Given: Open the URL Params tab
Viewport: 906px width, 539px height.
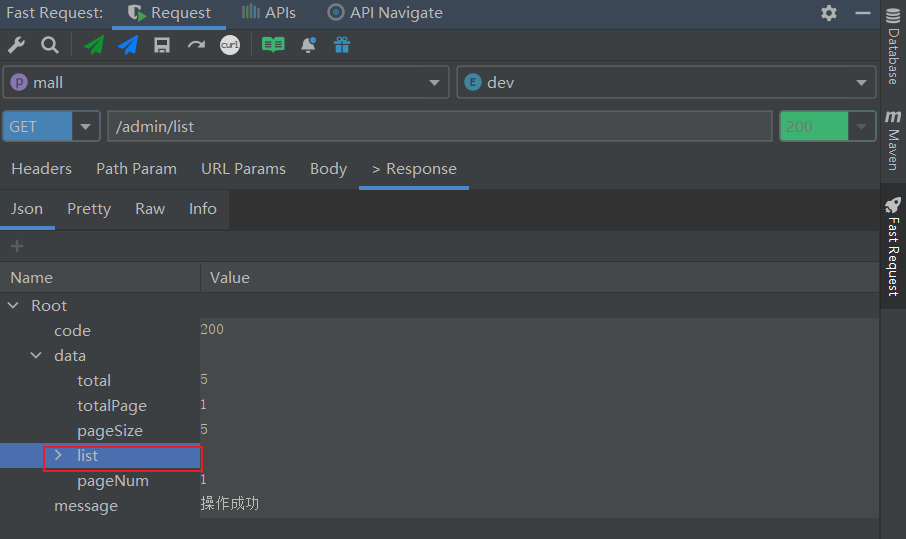Looking at the screenshot, I should click(243, 169).
